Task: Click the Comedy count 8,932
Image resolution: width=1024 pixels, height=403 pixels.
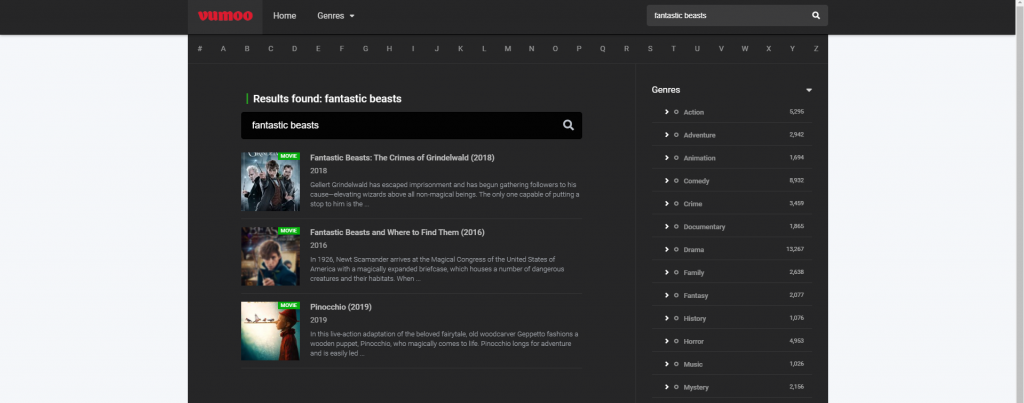Action: [x=797, y=180]
